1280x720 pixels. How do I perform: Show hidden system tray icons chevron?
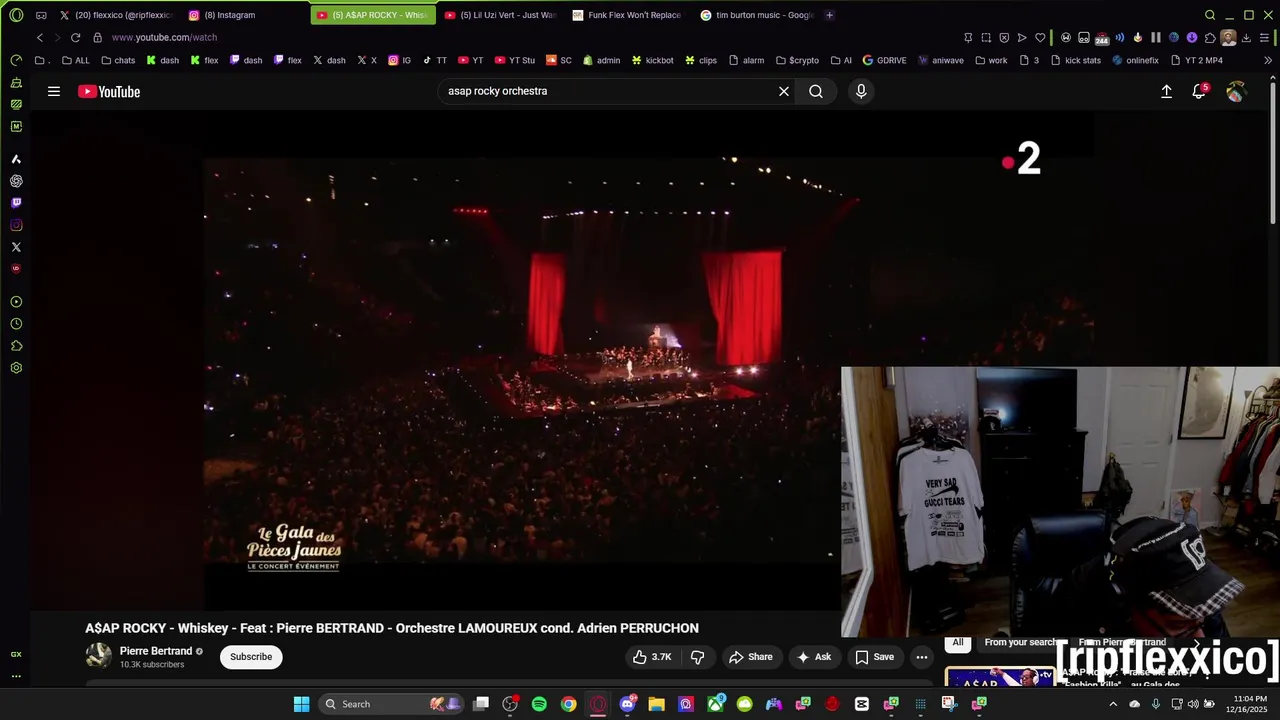click(1114, 704)
